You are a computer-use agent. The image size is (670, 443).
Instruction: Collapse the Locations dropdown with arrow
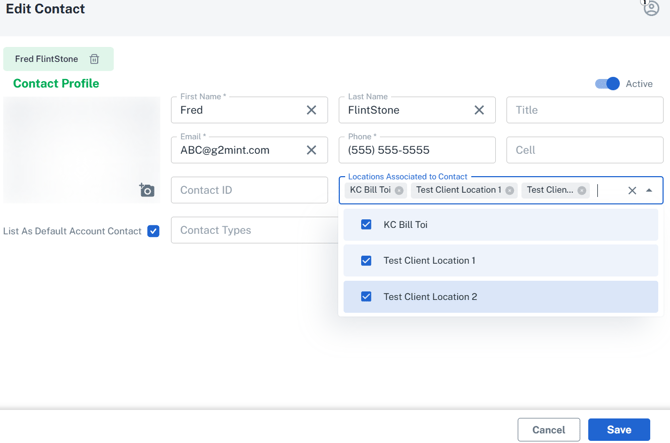coord(649,190)
